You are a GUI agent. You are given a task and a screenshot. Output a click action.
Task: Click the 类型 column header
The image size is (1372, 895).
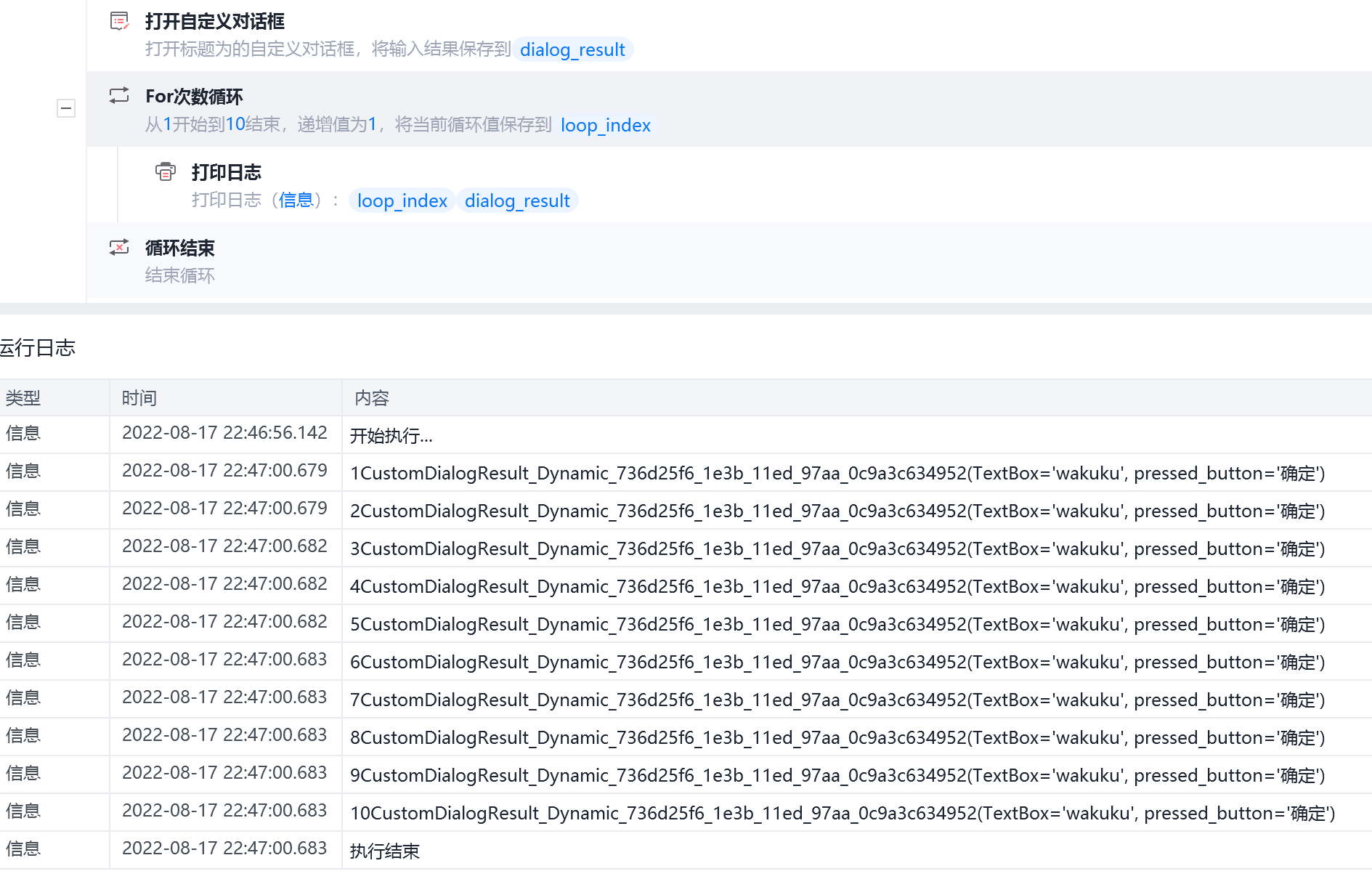[x=23, y=398]
